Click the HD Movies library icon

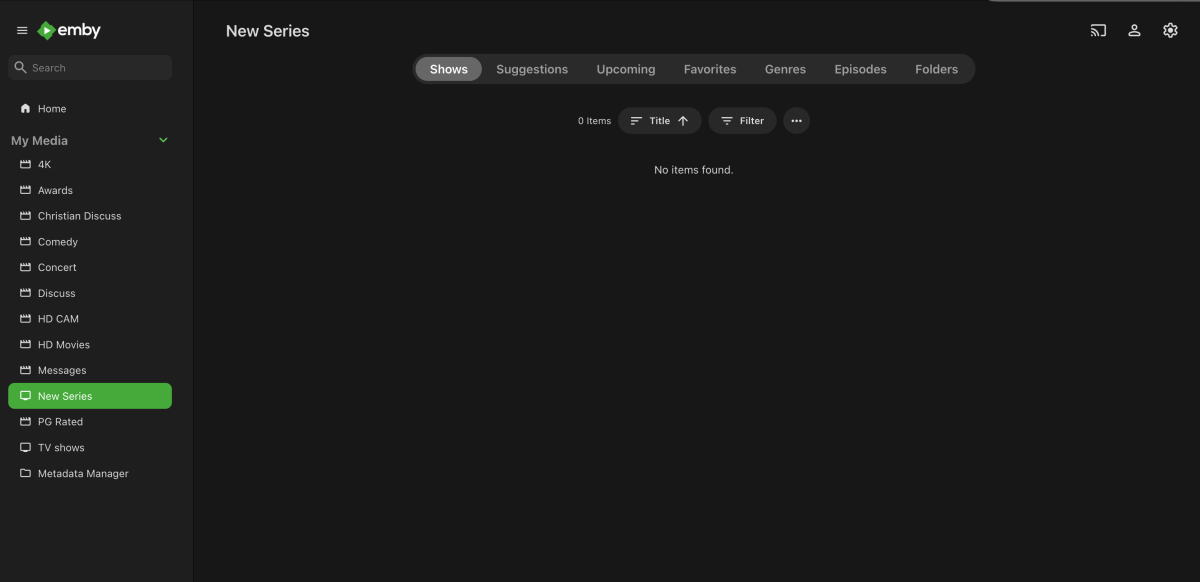click(24, 344)
